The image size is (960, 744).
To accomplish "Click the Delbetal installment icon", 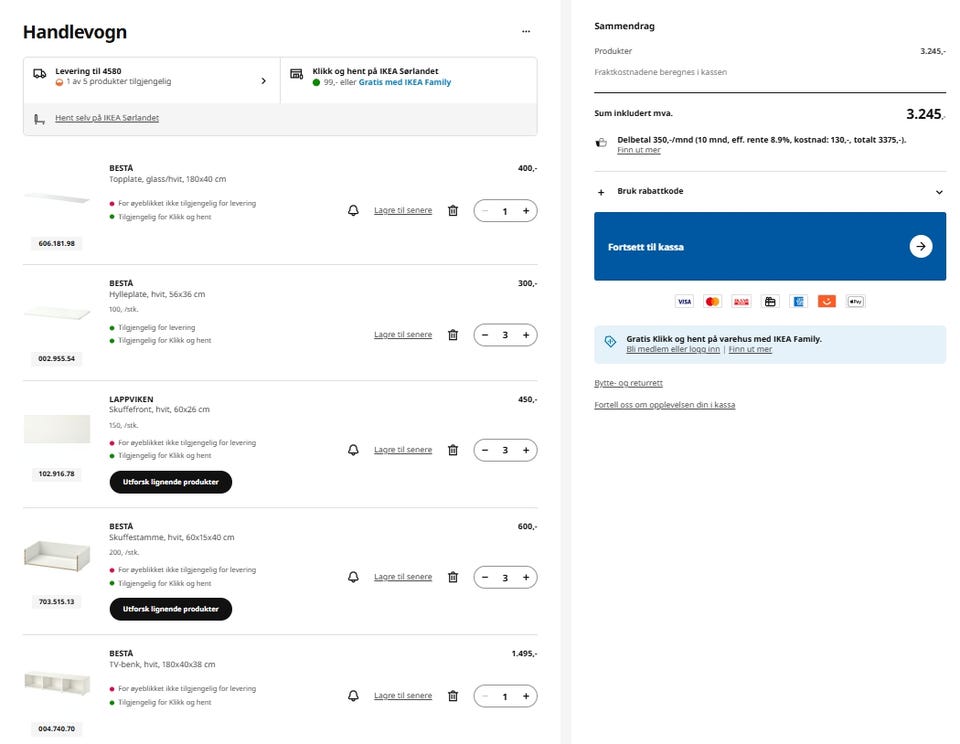I will [x=601, y=143].
